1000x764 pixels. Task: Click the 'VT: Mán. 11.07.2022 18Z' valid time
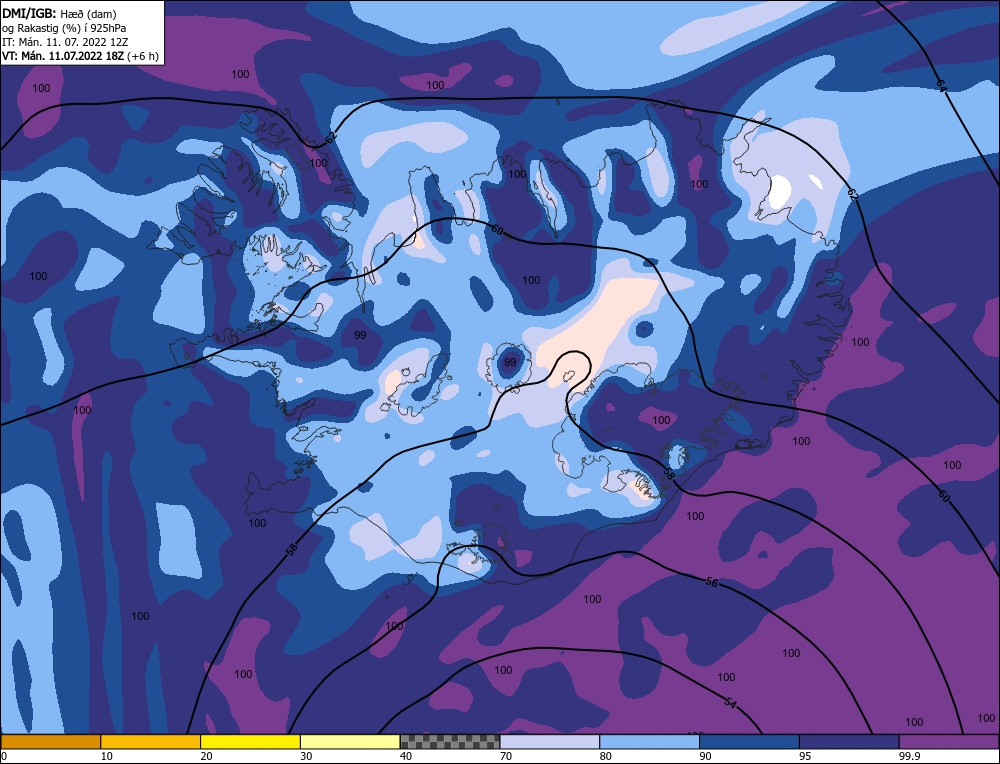(x=64, y=56)
